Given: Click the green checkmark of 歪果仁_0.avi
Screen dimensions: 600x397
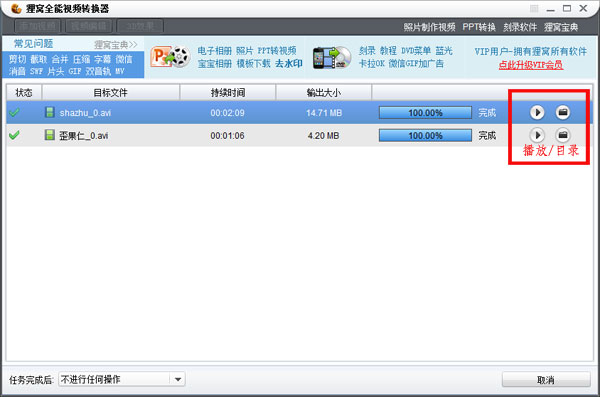Looking at the screenshot, I should point(14,135).
